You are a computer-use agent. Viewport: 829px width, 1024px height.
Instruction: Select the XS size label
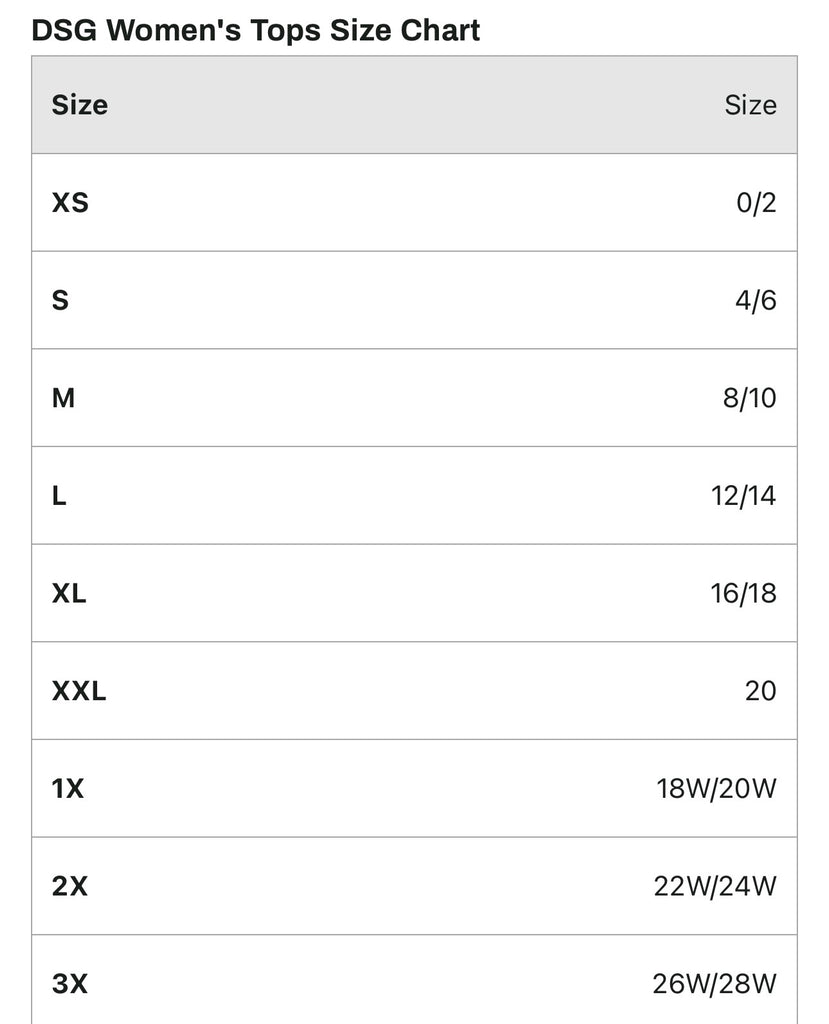[70, 203]
